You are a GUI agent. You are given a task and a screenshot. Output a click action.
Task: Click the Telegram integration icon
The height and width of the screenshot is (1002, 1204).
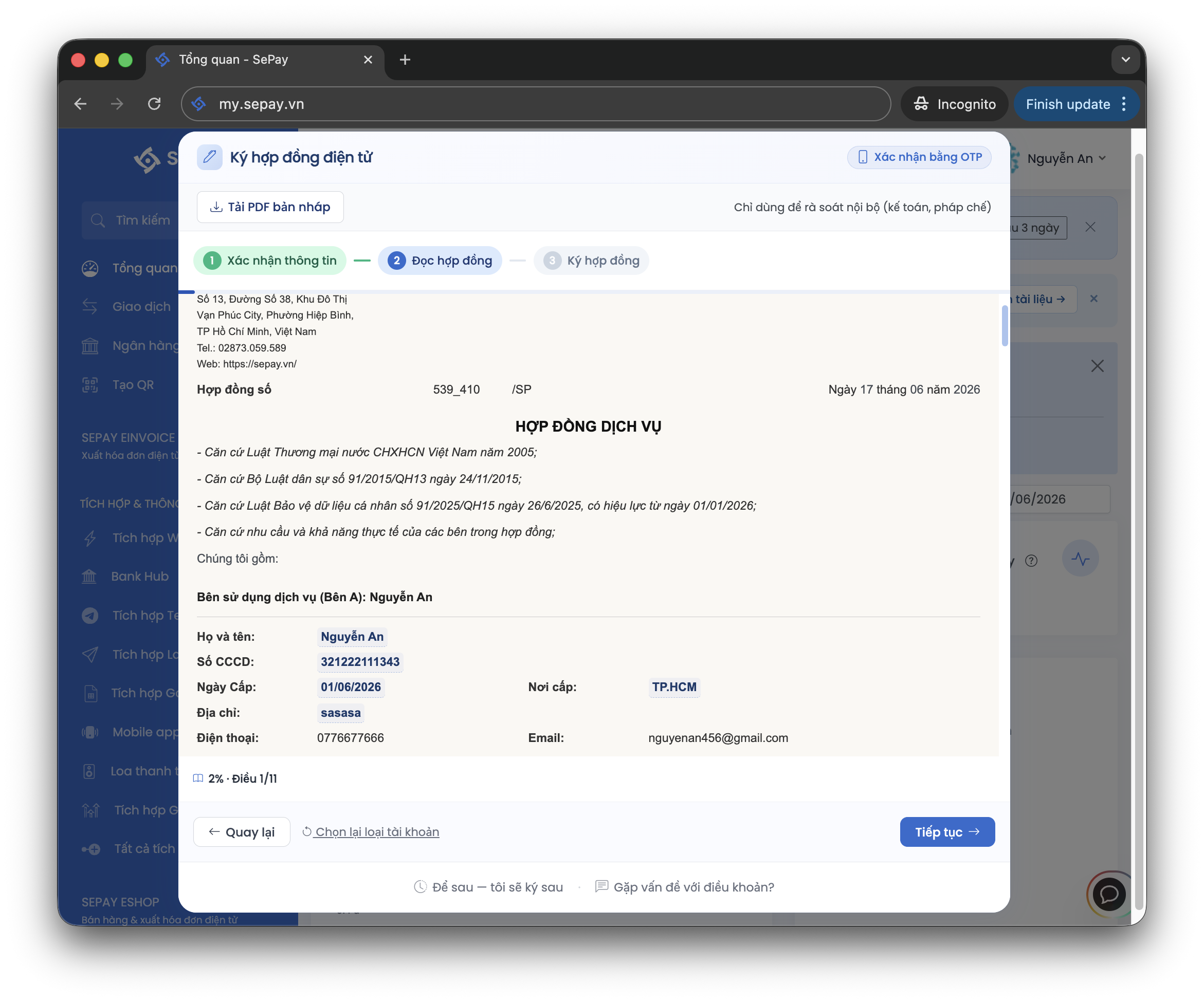pyautogui.click(x=90, y=615)
